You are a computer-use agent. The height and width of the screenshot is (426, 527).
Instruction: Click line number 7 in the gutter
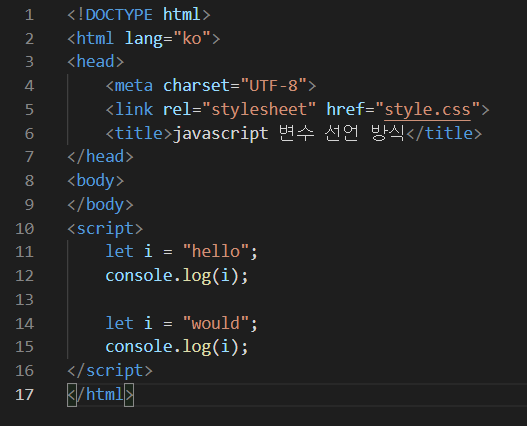pos(29,157)
